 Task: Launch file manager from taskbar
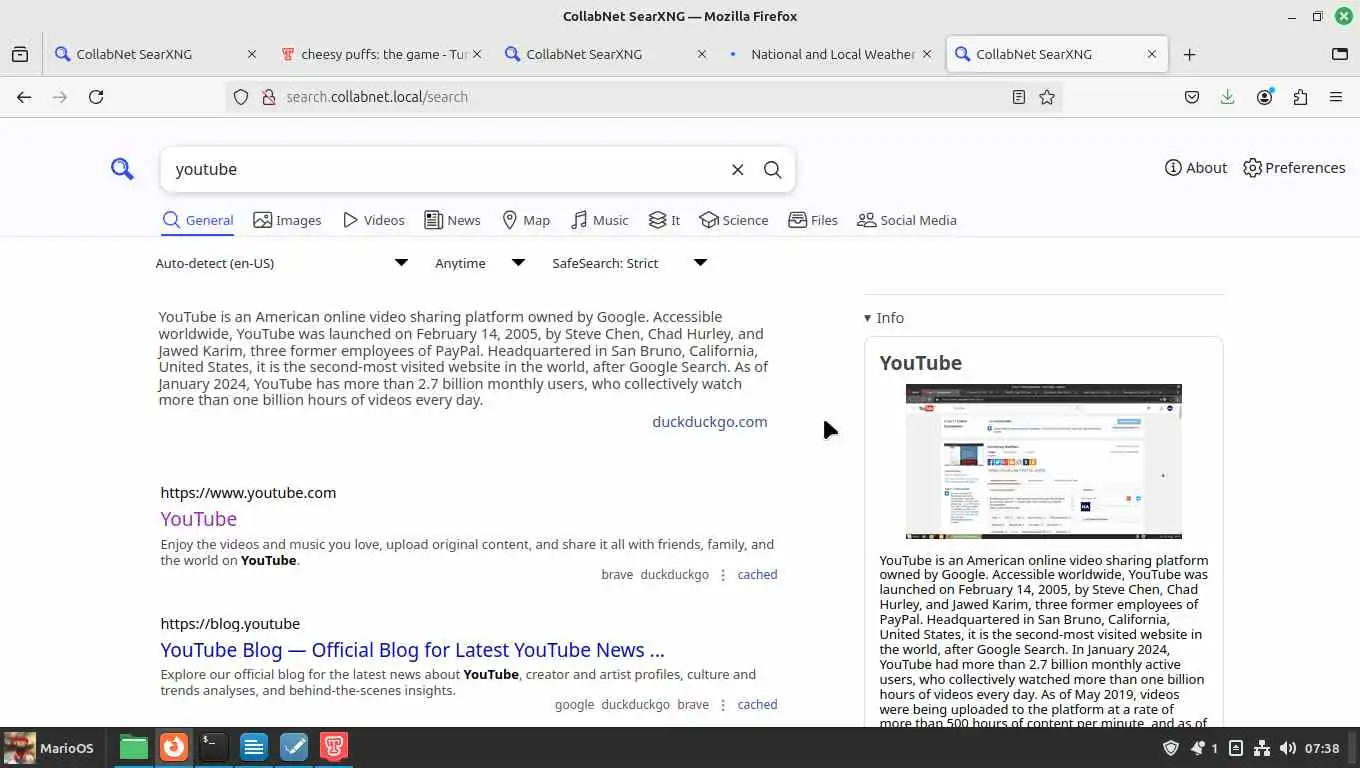(133, 747)
